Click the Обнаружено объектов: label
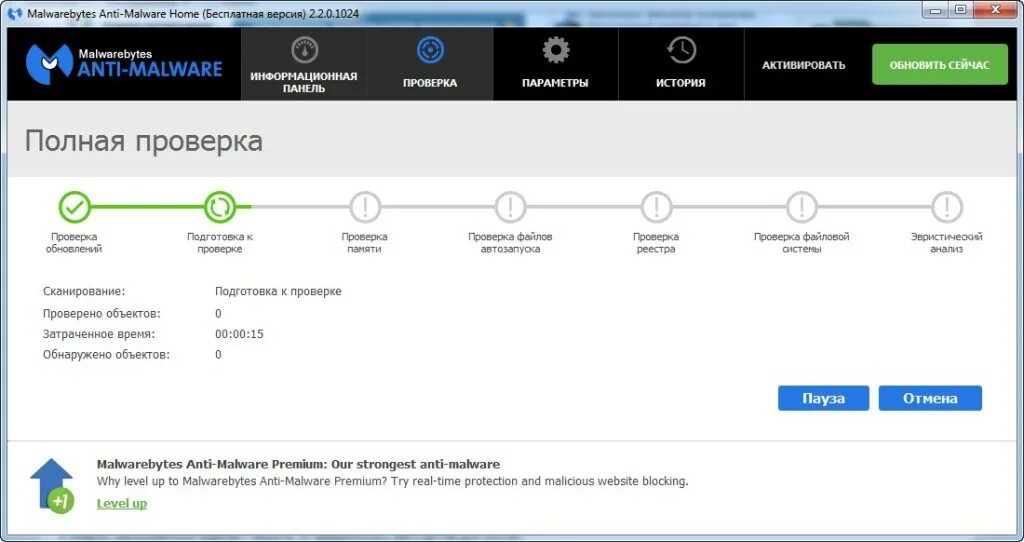 click(106, 355)
